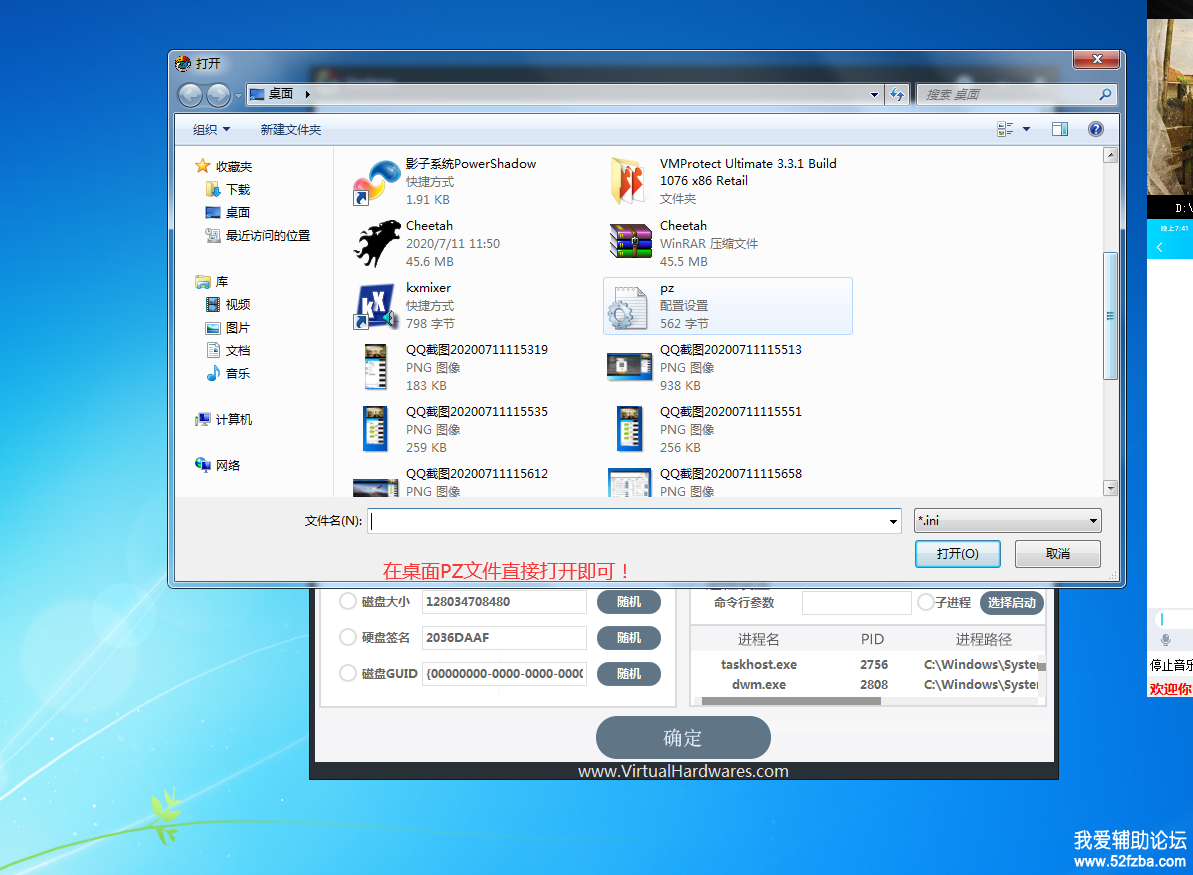Expand the file name history dropdown arrow
1193x875 pixels.
tap(893, 521)
